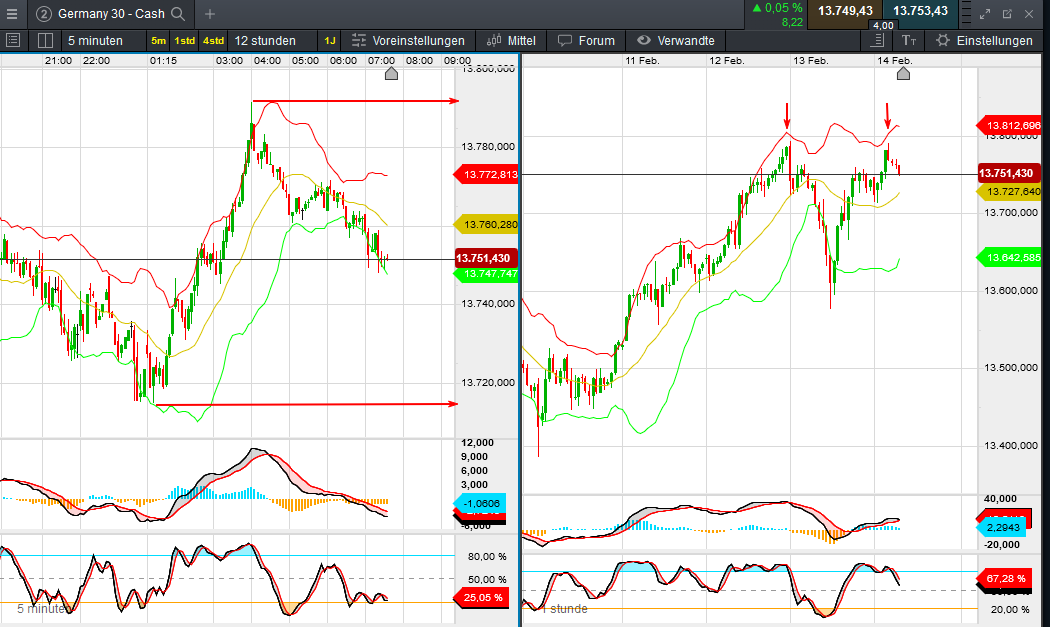Image resolution: width=1050 pixels, height=627 pixels.
Task: Open Einstellungen settings
Action: [984, 41]
